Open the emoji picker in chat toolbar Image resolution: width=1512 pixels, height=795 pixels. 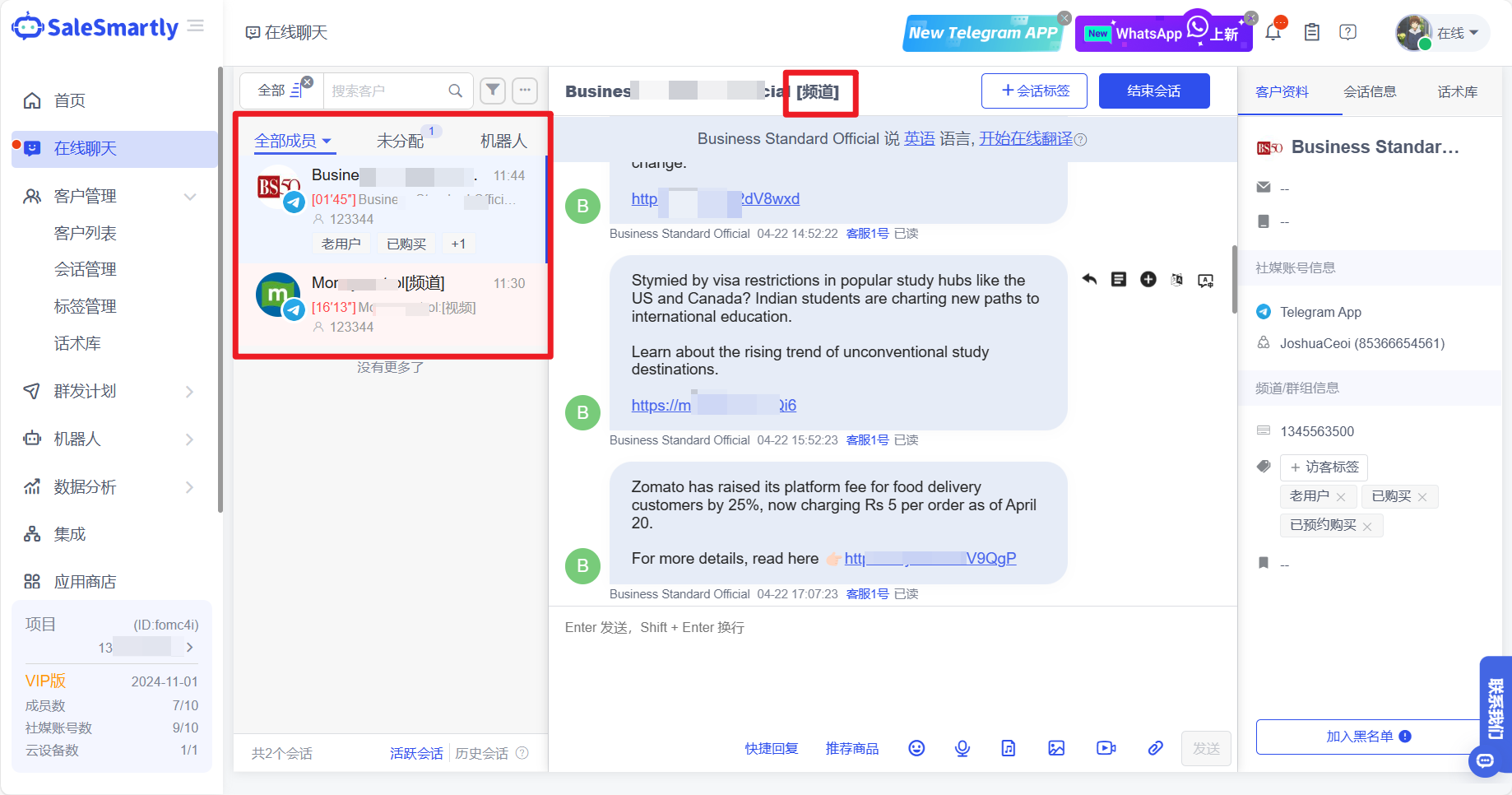[916, 748]
